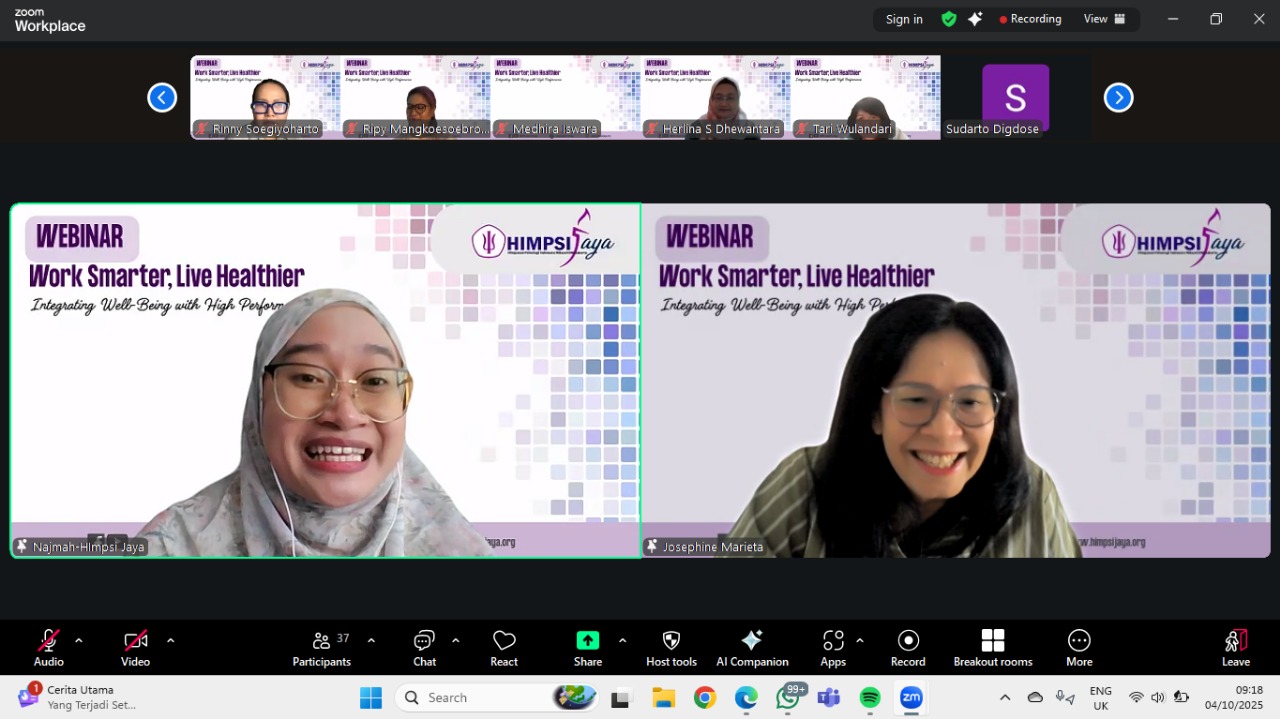The image size is (1280, 719).
Task: Open the Apps toolbar icon
Action: (x=833, y=647)
